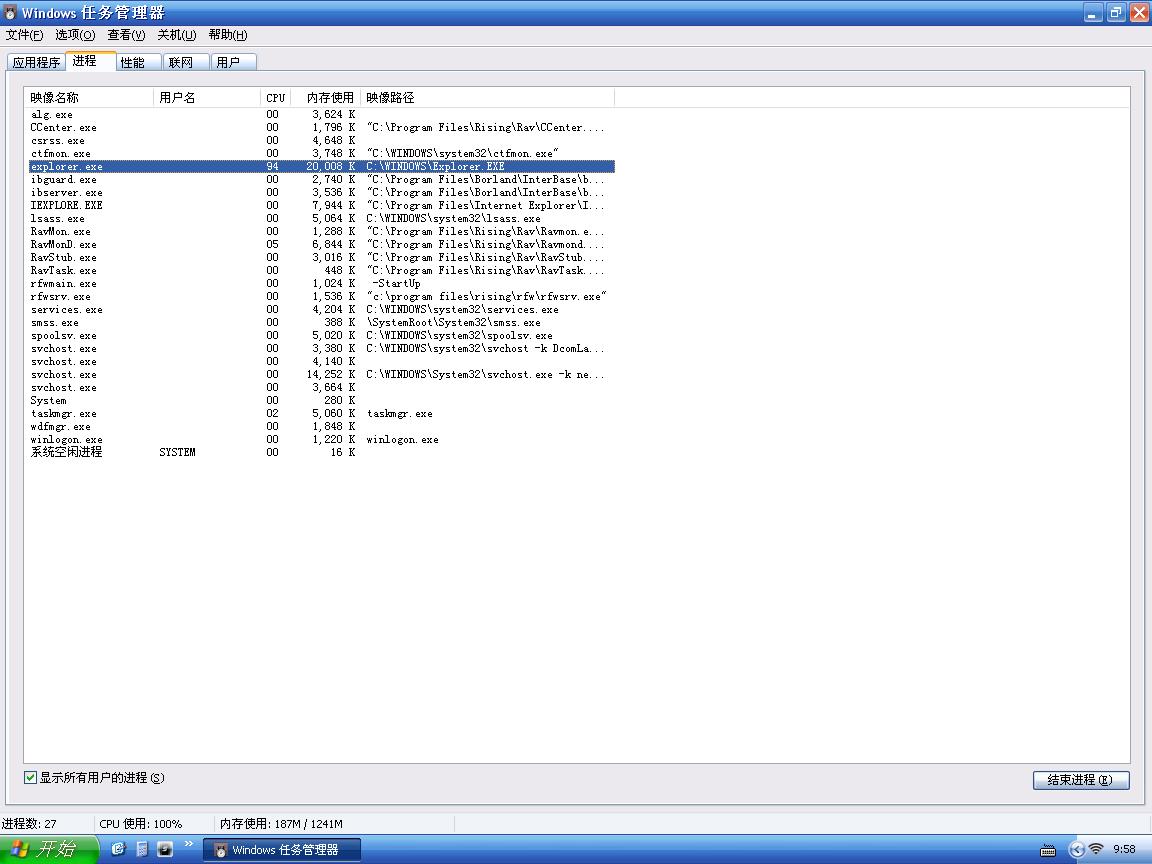Click the wireless network tray icon

point(1095,849)
